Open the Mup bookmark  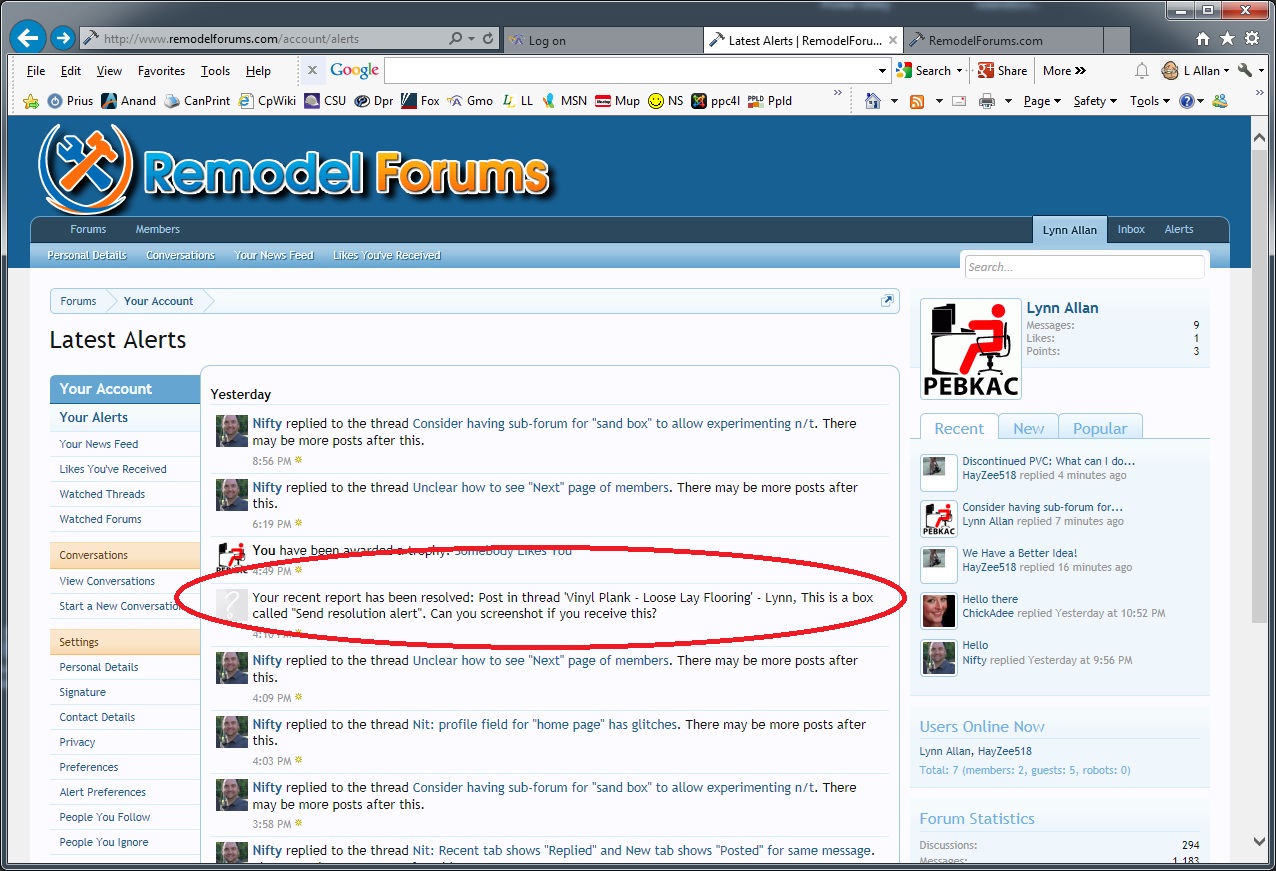point(617,101)
